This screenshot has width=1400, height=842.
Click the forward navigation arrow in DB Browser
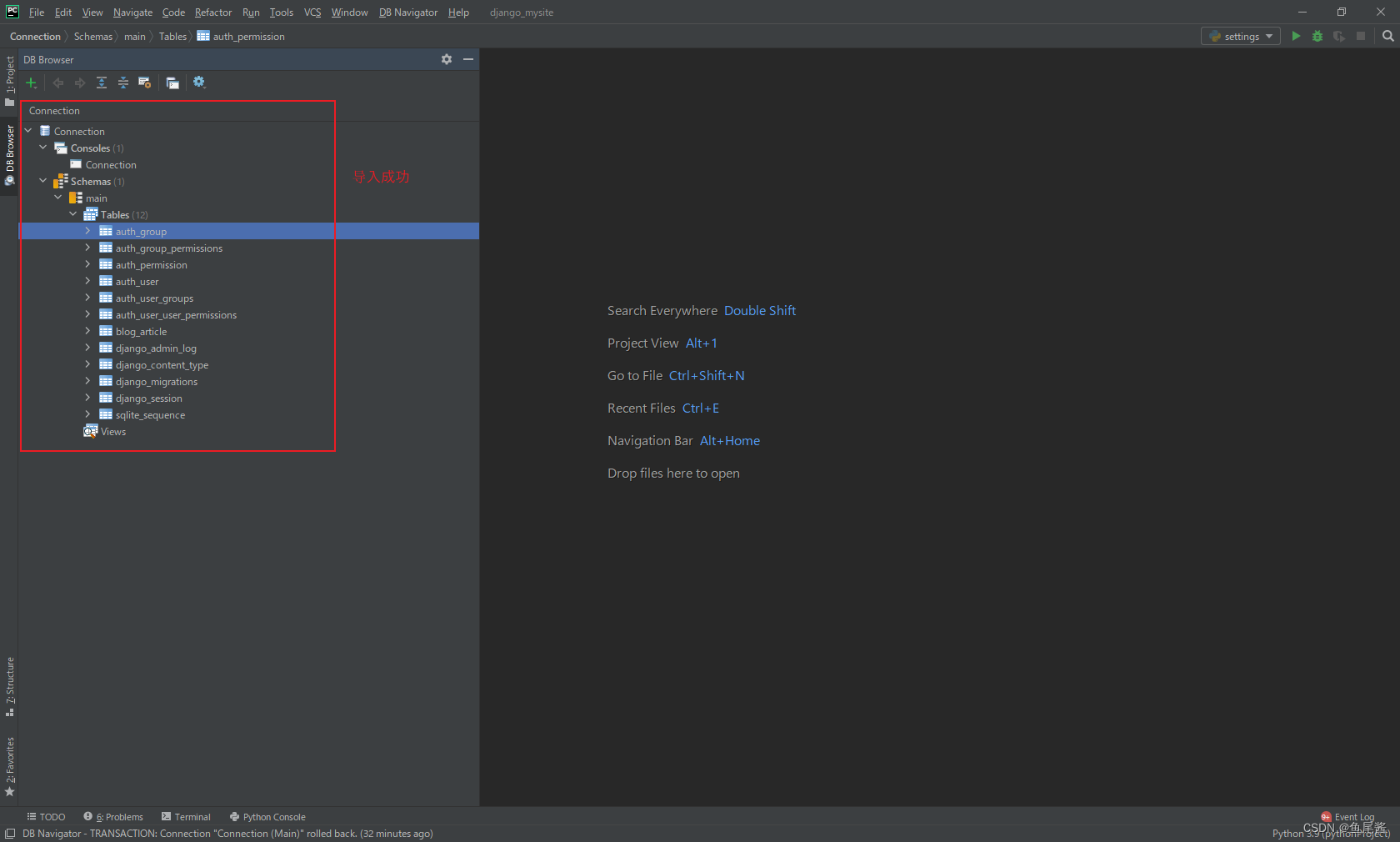pos(80,83)
